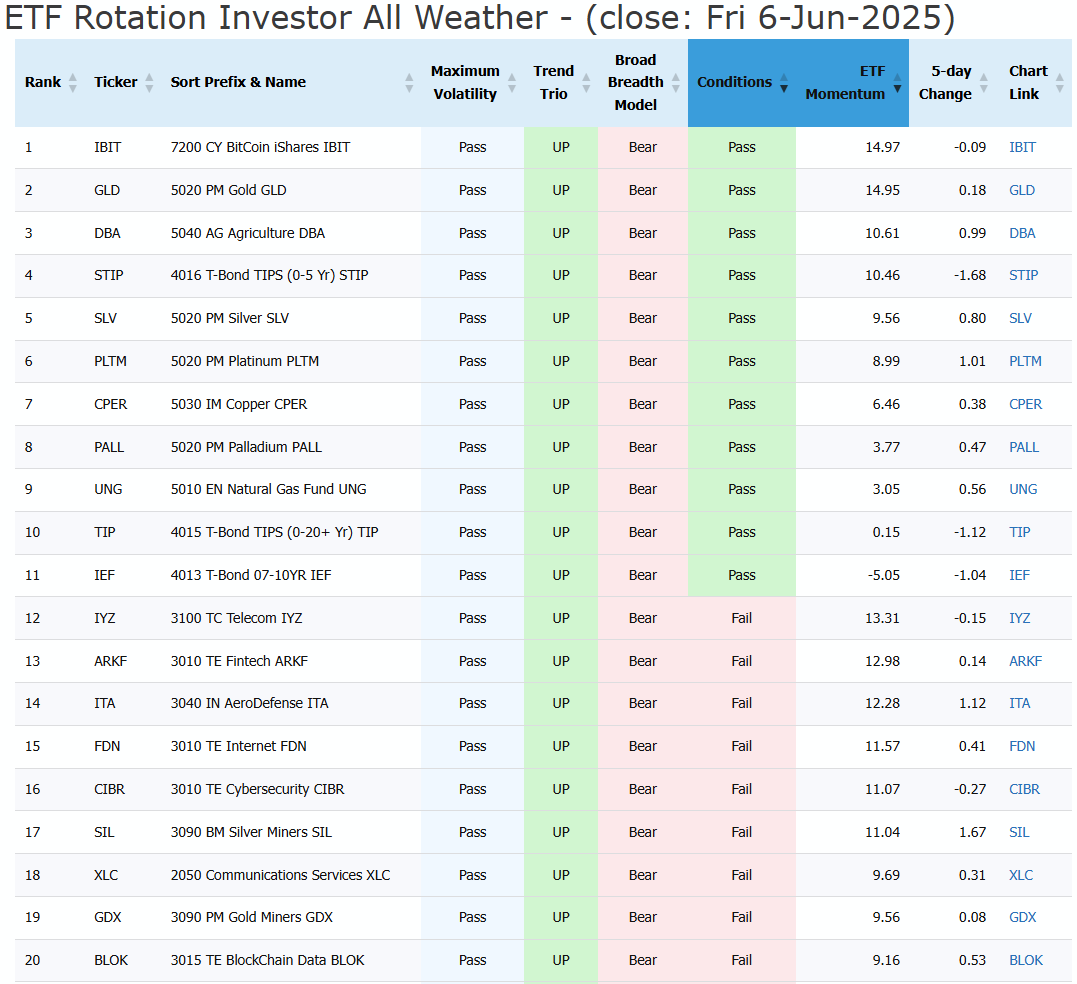Sort table by Rank column
This screenshot has width=1077, height=984.
[49, 82]
